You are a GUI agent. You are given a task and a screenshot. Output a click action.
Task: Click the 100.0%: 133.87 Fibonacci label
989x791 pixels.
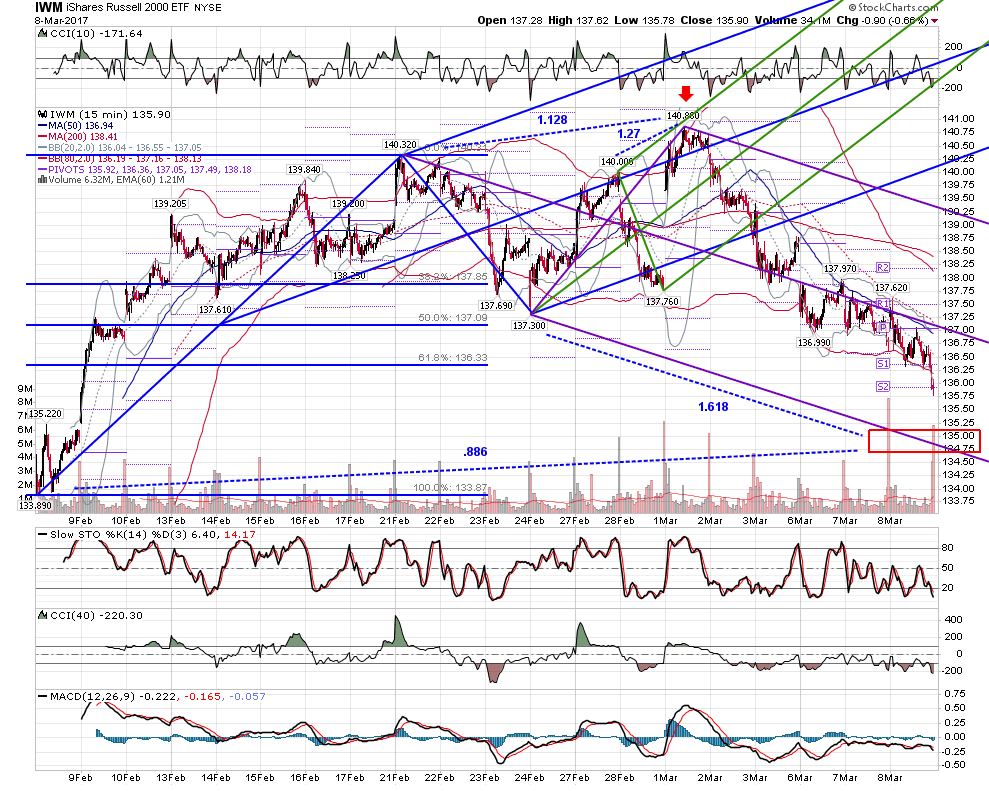450,488
